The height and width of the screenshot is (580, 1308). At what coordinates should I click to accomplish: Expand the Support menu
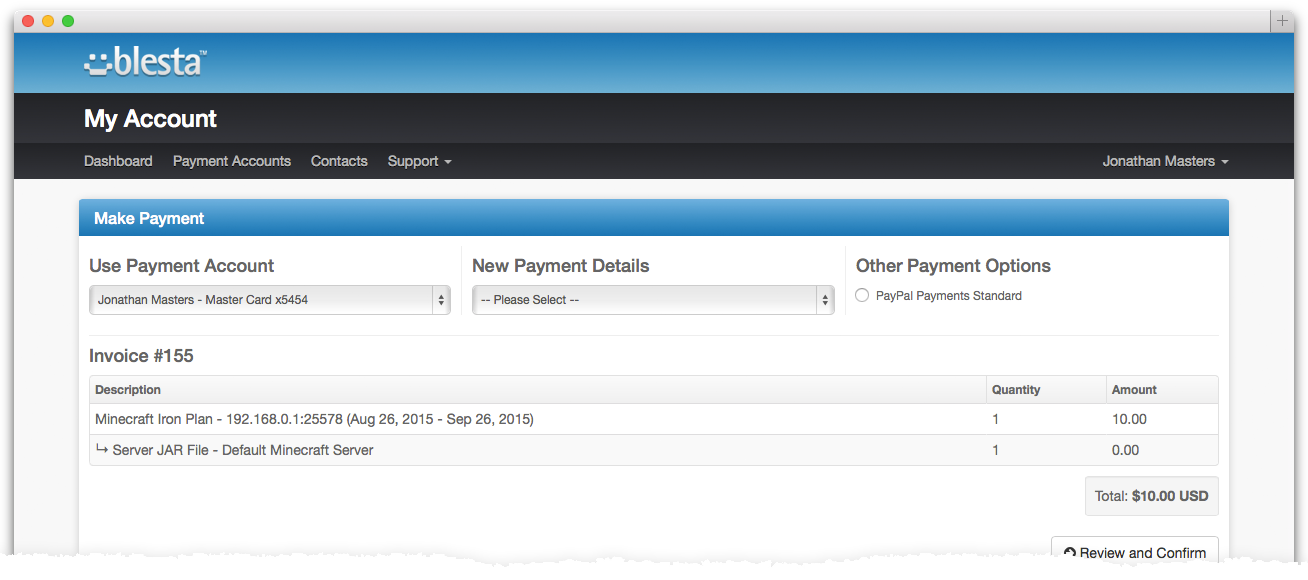tap(419, 161)
